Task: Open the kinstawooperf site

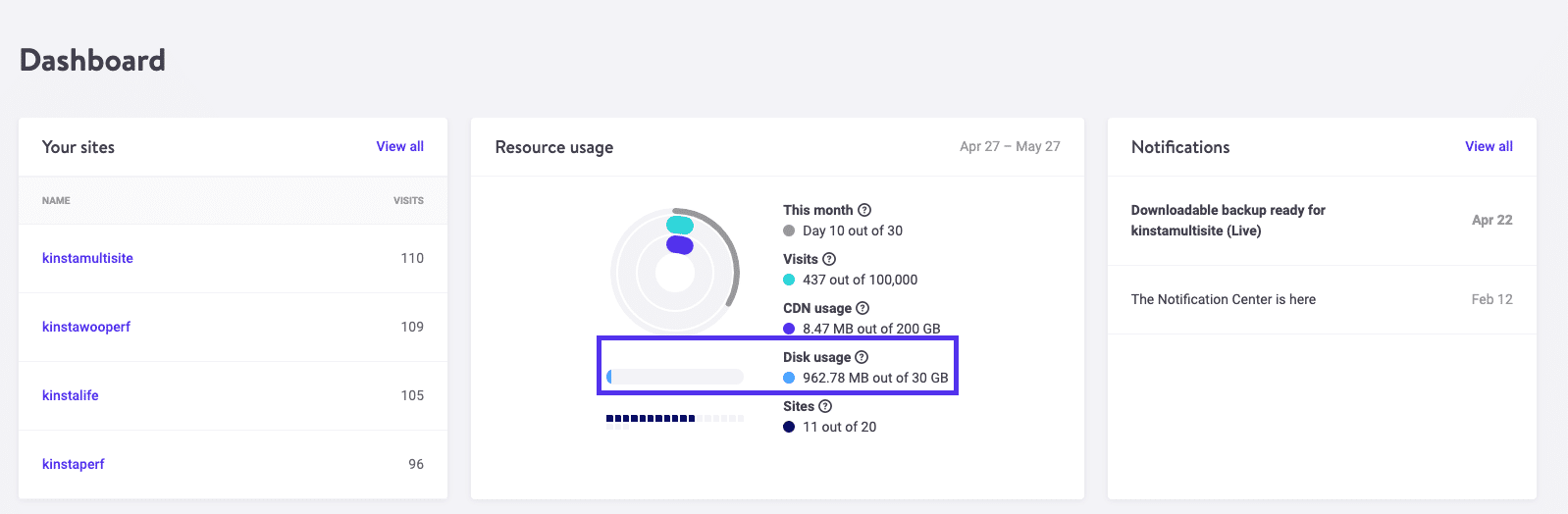Action: pos(86,327)
